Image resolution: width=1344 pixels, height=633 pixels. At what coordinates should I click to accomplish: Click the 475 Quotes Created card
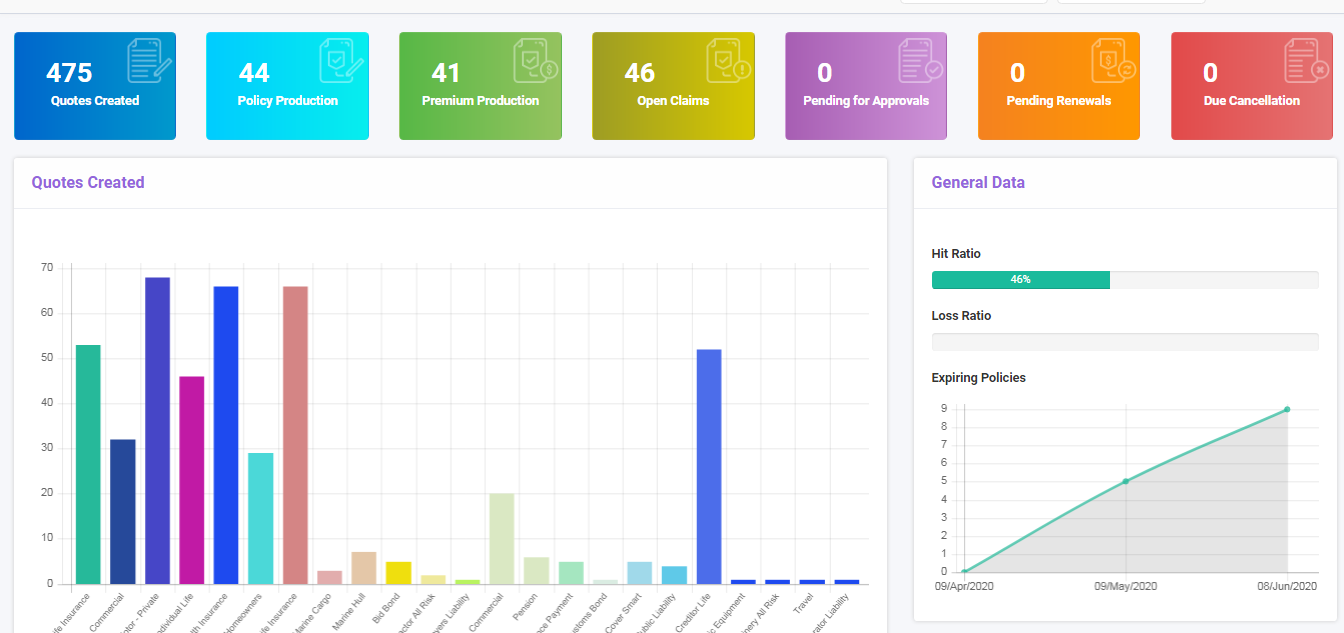(94, 85)
